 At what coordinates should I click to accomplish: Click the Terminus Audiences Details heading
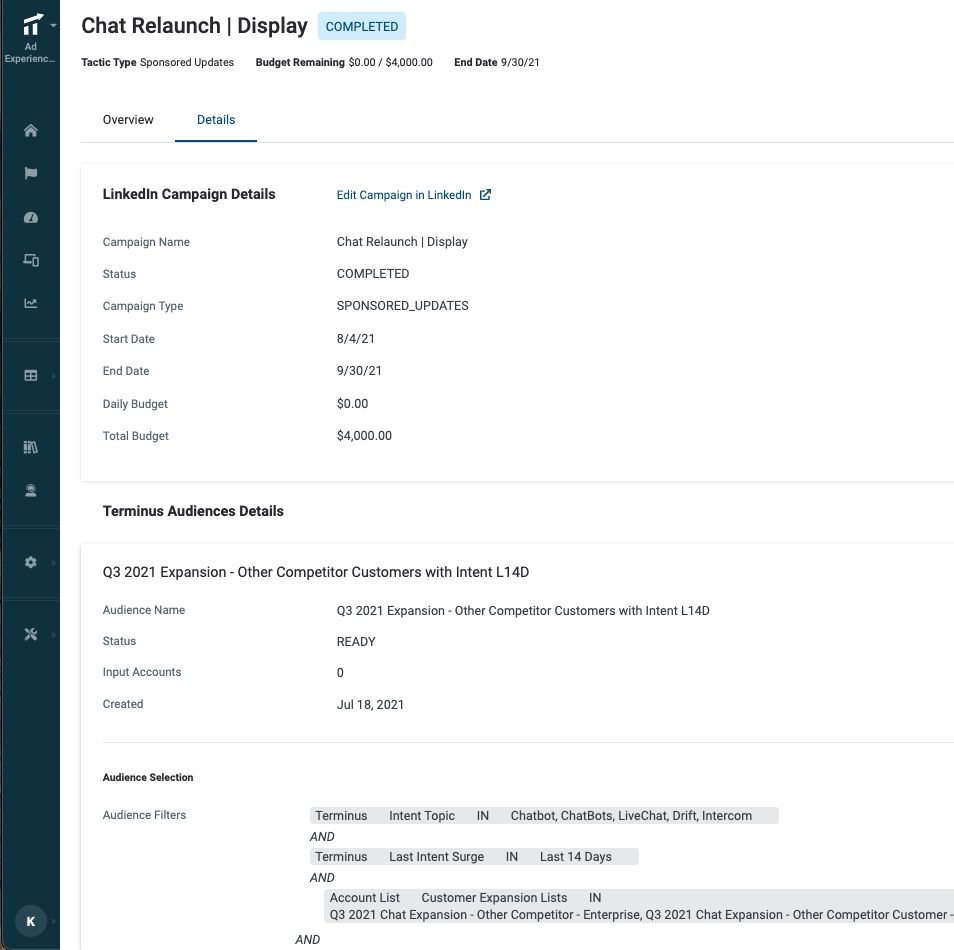193,511
